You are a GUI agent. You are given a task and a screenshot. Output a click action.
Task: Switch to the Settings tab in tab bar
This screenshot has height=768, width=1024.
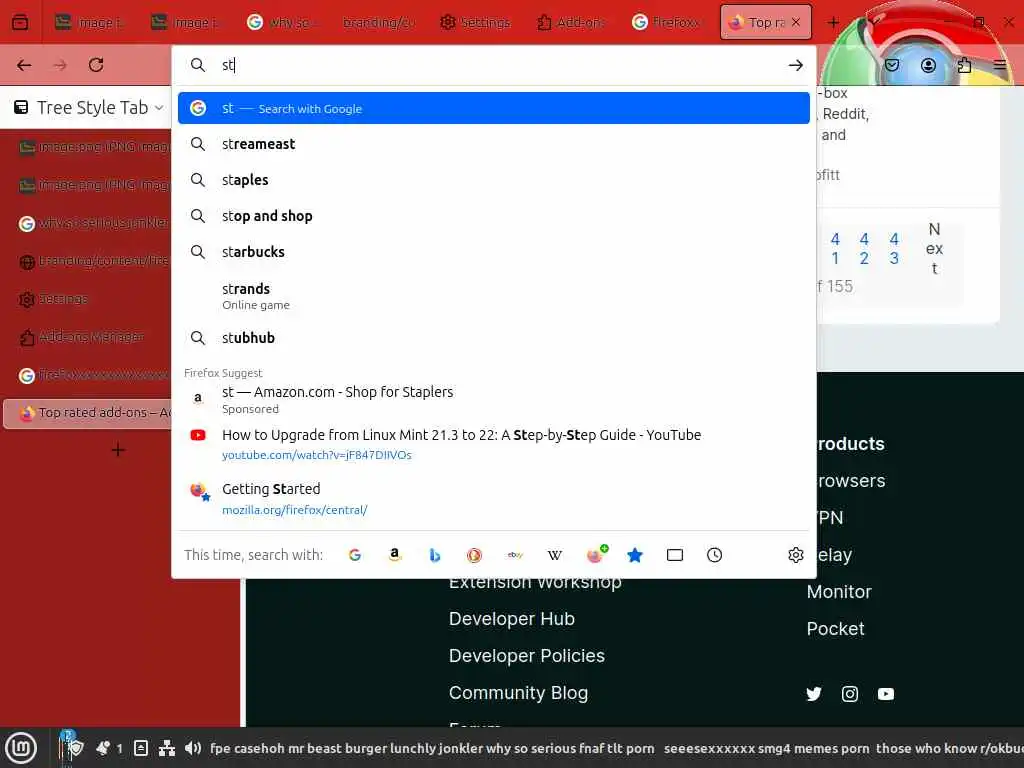tap(475, 22)
